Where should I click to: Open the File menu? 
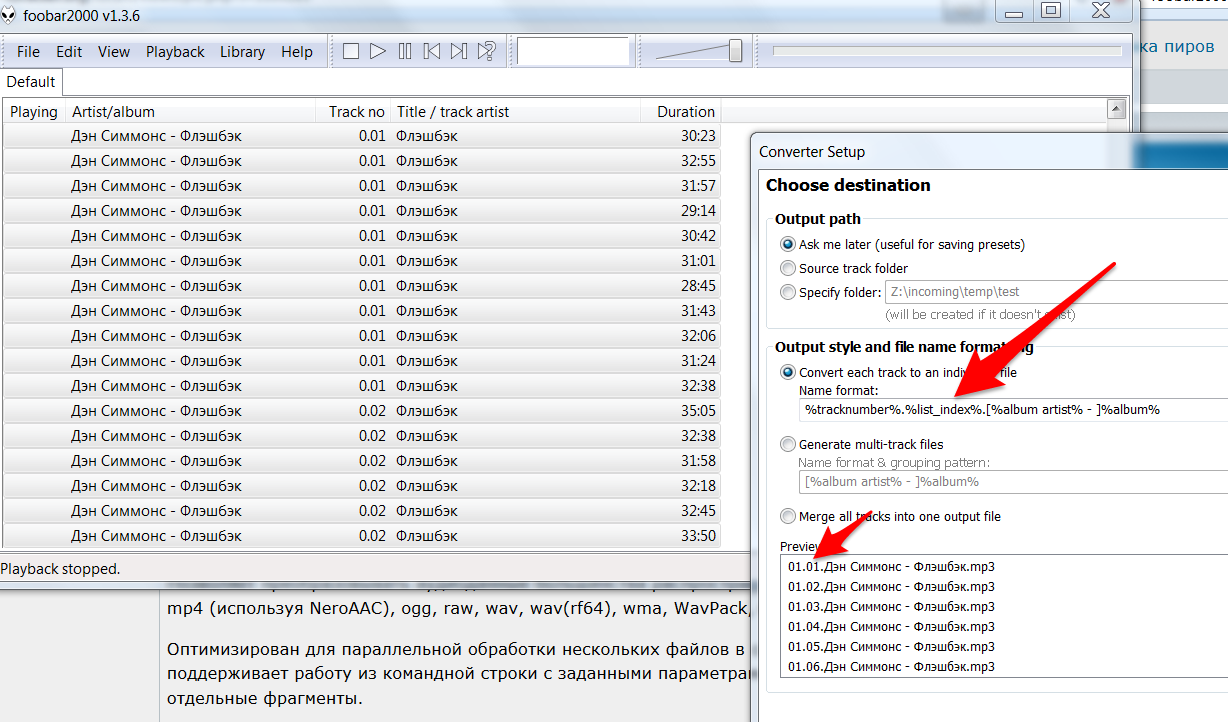[x=28, y=52]
